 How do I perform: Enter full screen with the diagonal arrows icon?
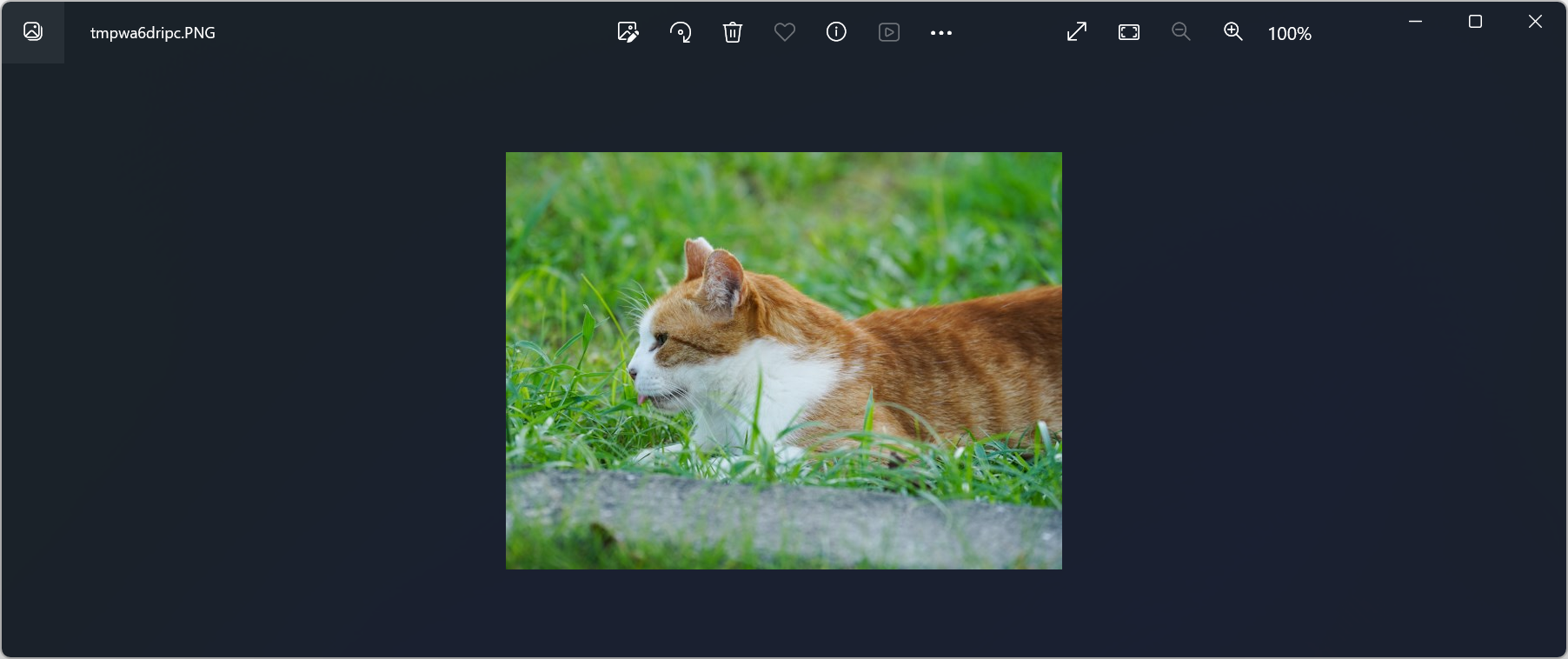pos(1077,32)
